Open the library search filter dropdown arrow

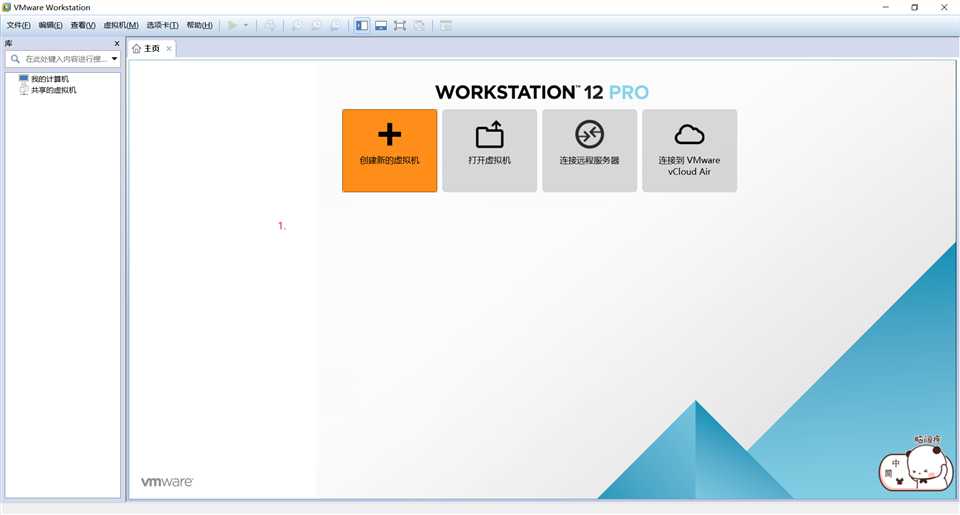(114, 59)
